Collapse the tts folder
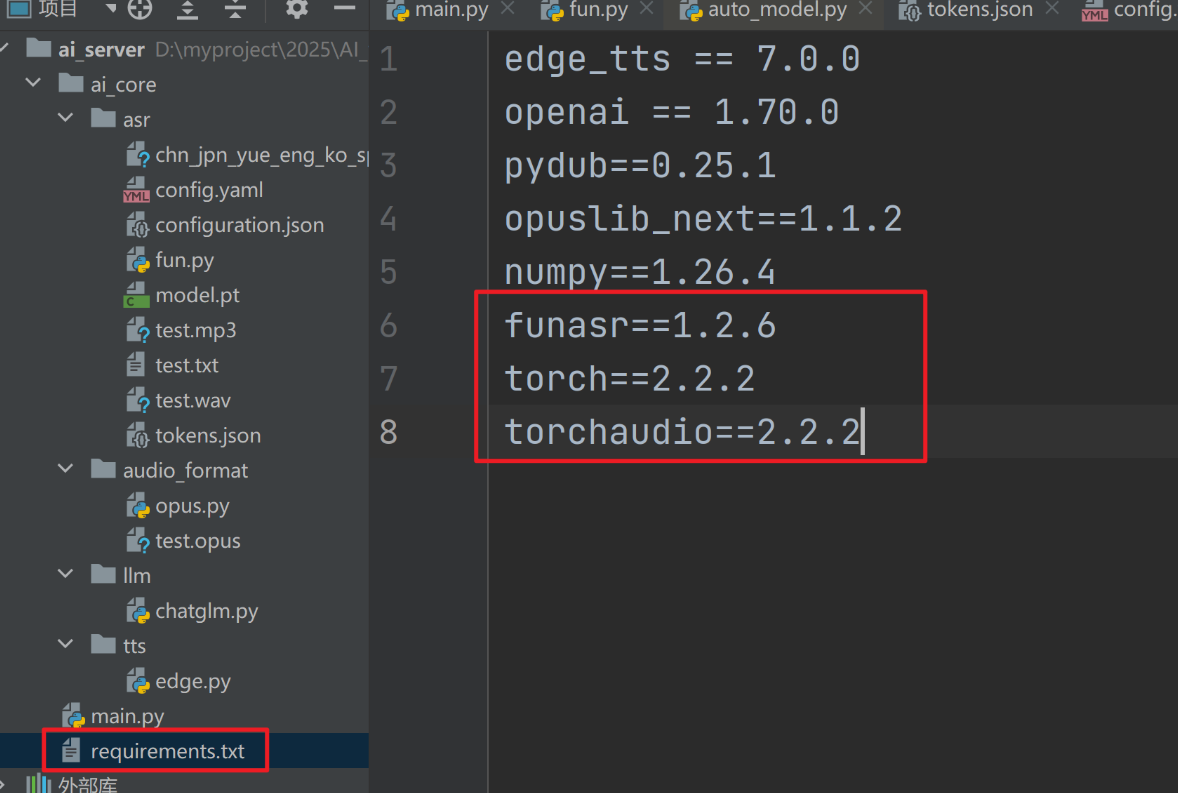The height and width of the screenshot is (793, 1178). (65, 644)
